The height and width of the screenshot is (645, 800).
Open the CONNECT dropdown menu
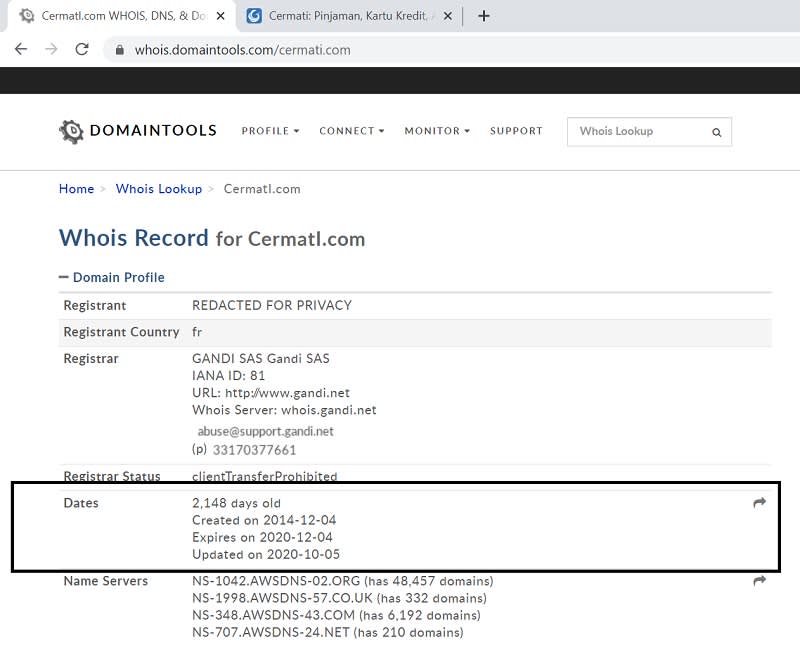(x=352, y=131)
